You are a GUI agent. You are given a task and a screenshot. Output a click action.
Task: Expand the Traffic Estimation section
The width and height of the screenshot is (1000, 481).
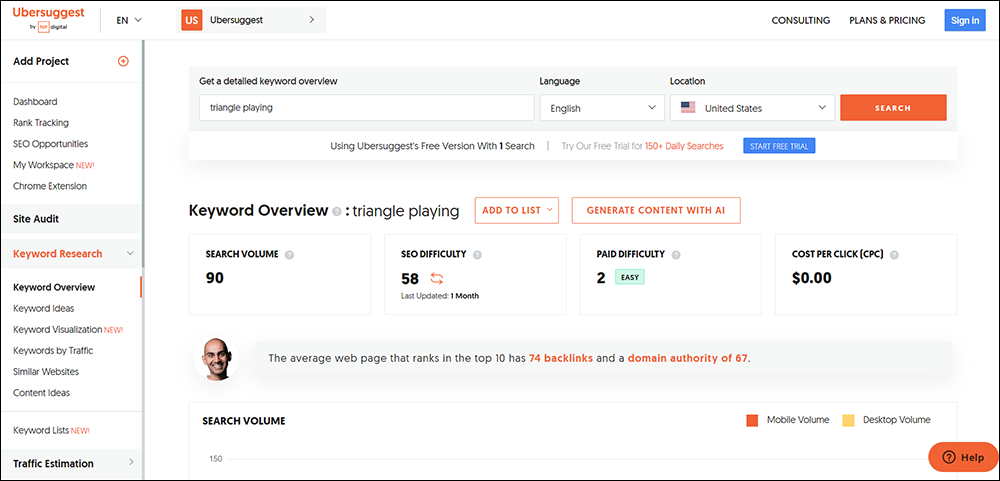pos(131,462)
